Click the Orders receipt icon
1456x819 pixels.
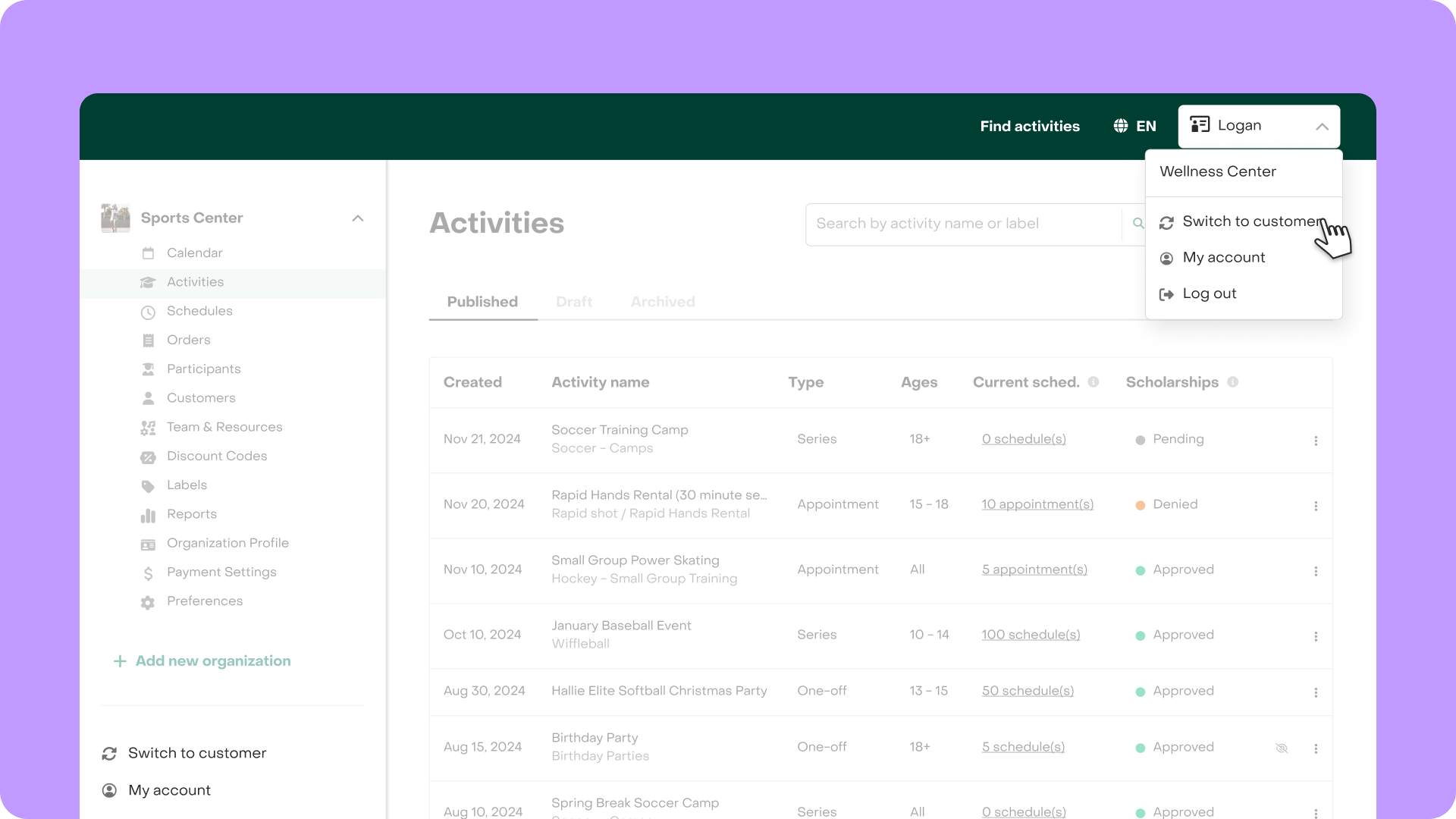tap(148, 340)
